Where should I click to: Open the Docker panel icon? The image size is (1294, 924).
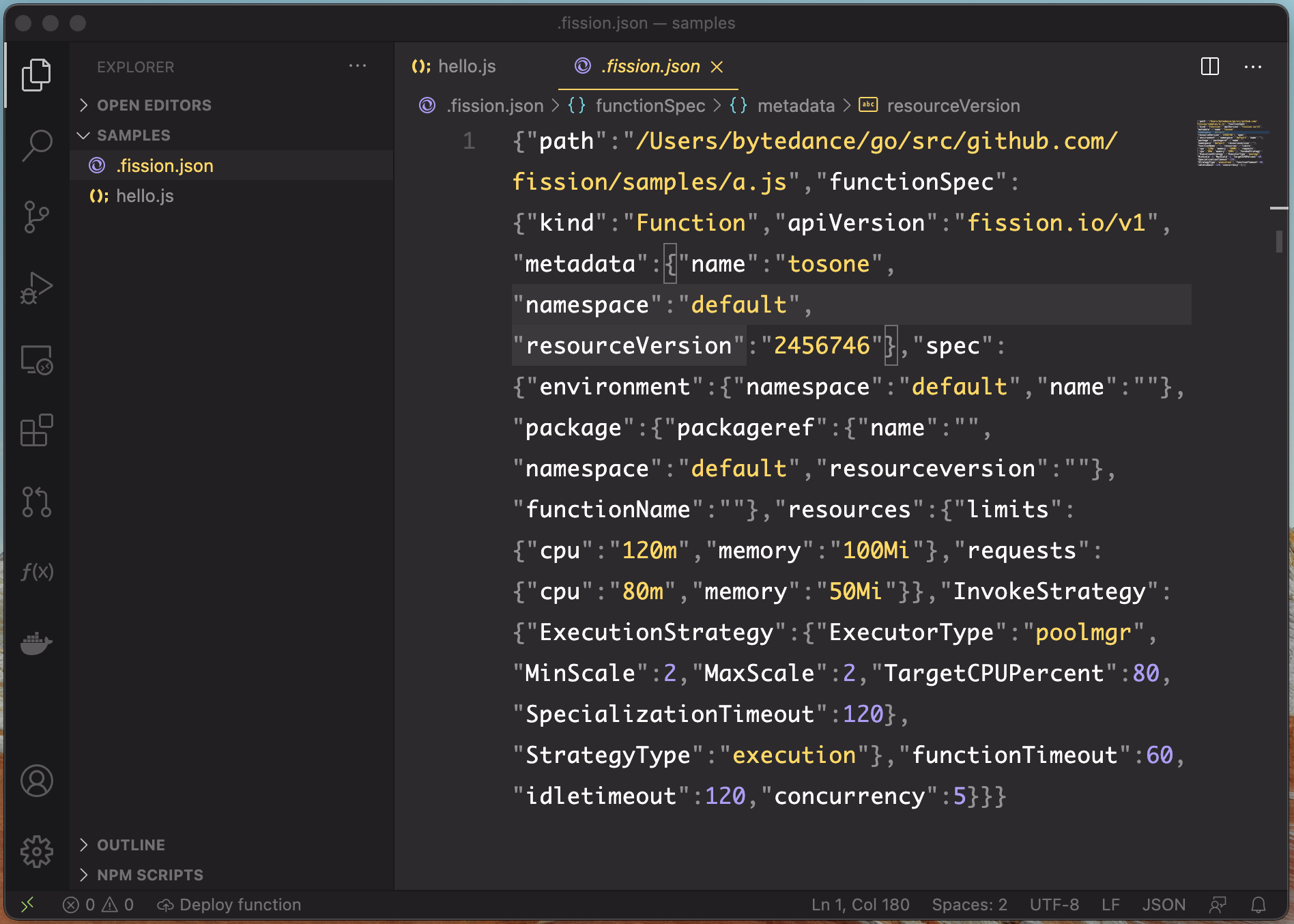point(37,643)
